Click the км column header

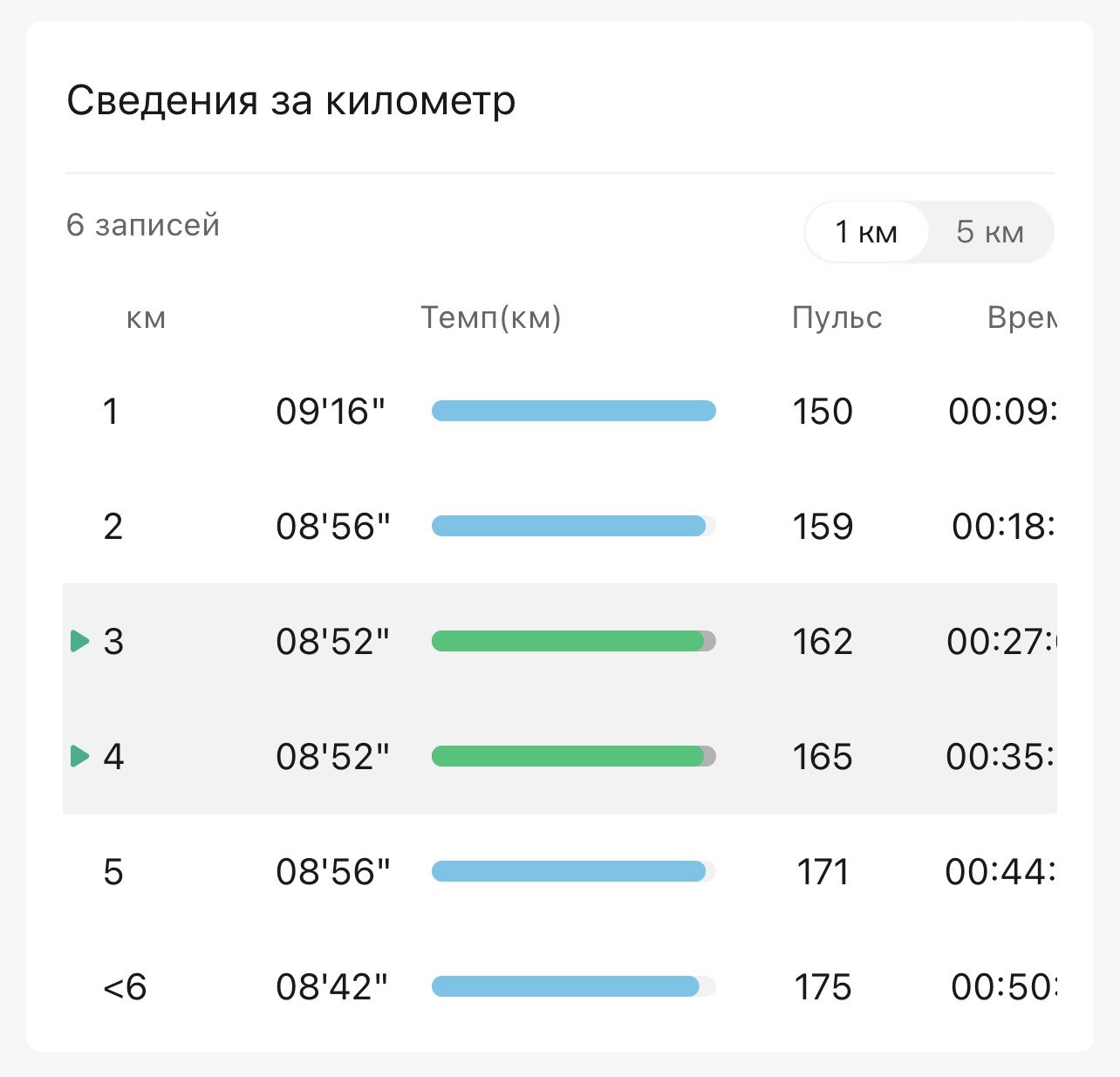[146, 318]
